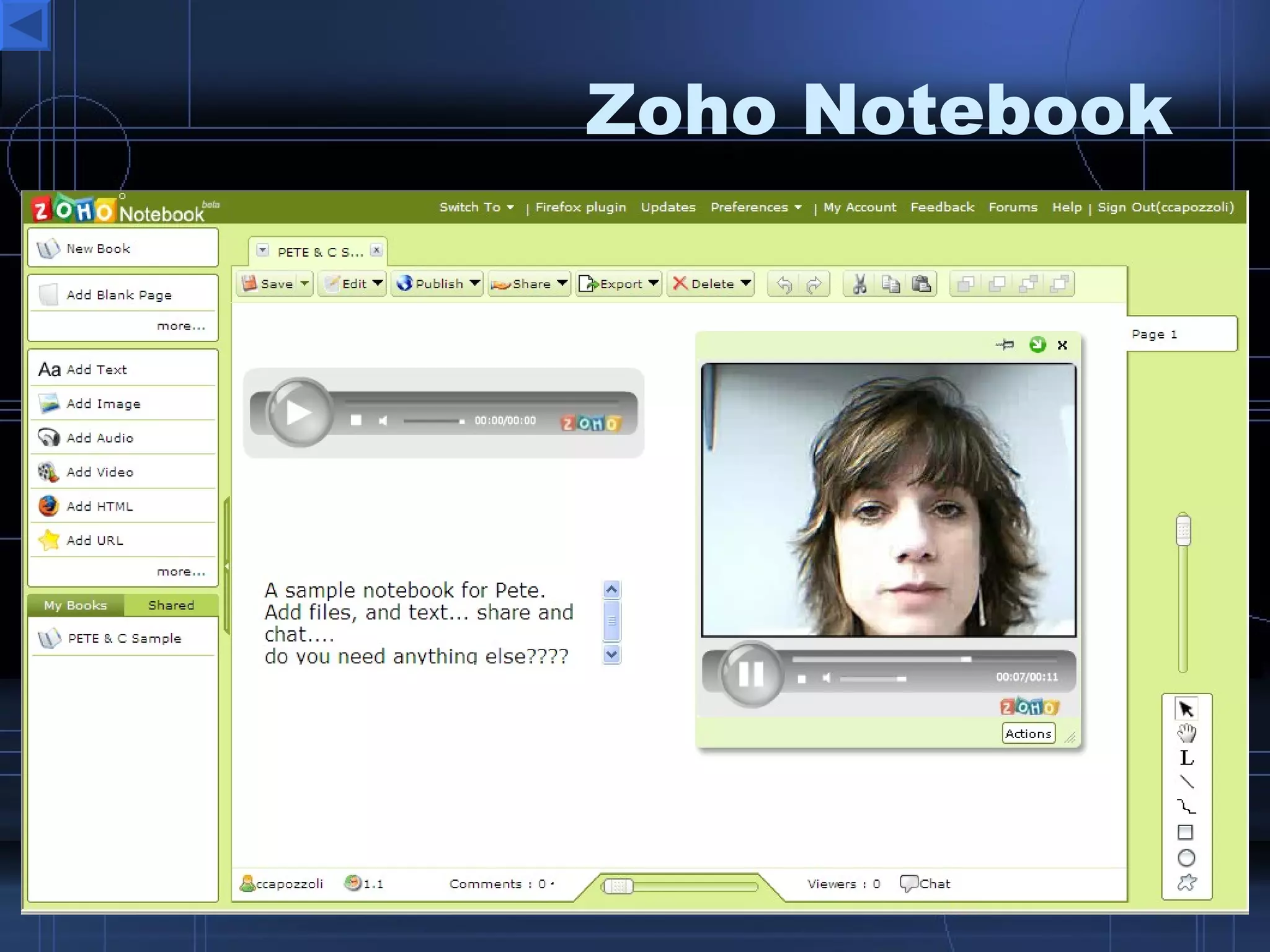This screenshot has width=1270, height=952.
Task: Open My Account link
Action: (x=859, y=208)
